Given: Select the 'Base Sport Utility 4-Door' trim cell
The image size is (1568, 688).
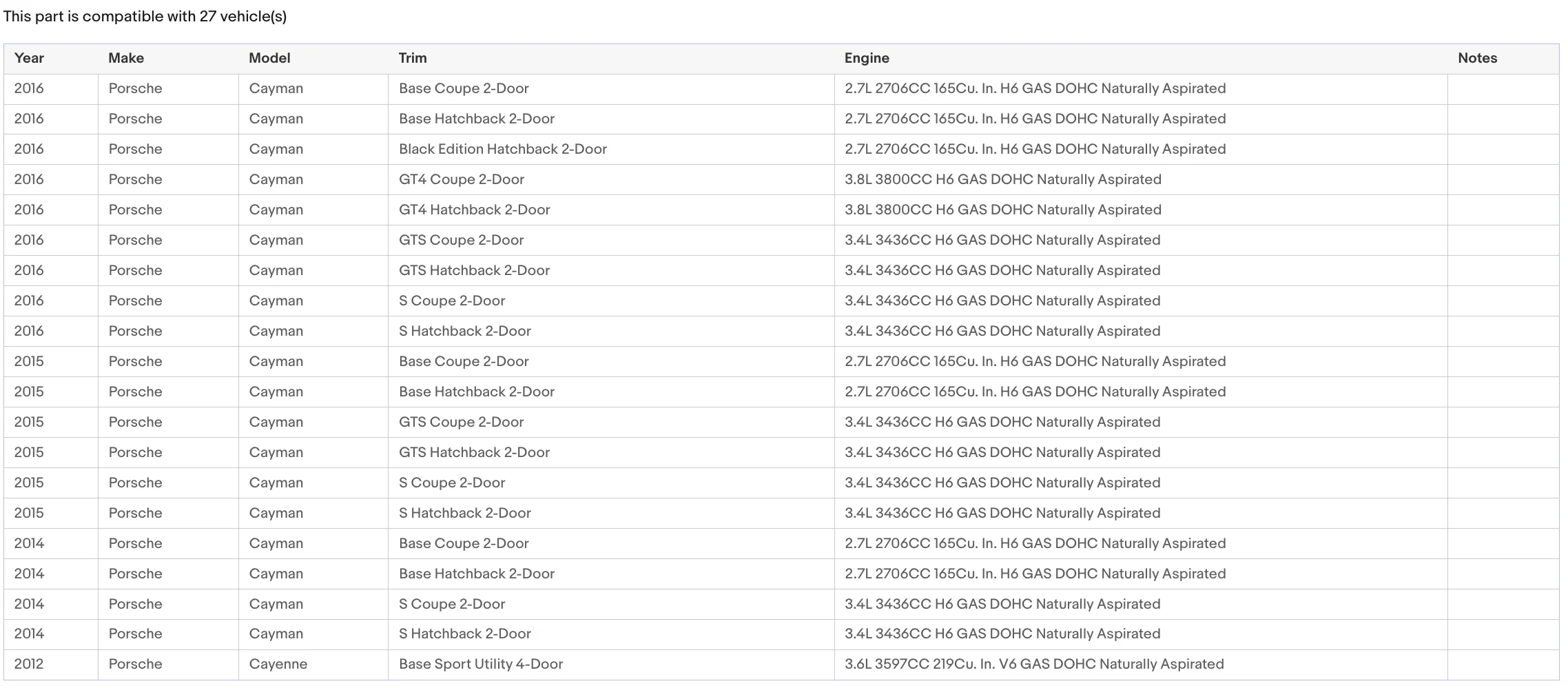Looking at the screenshot, I should coord(611,665).
